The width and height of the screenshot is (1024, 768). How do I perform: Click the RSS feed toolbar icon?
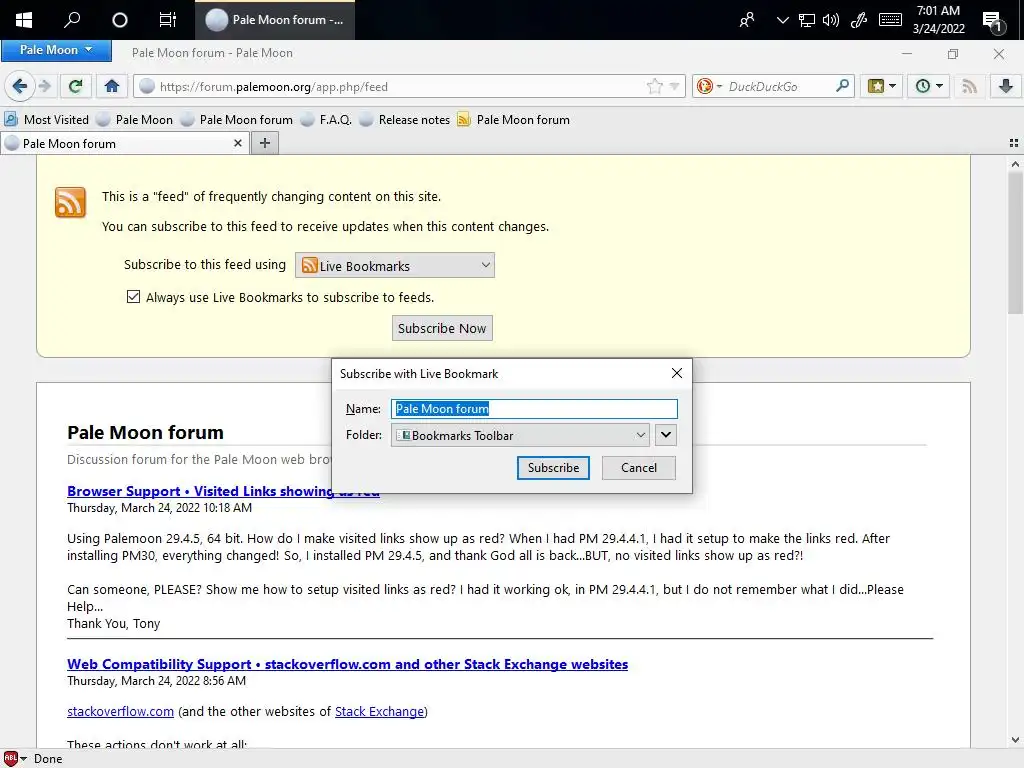point(969,86)
